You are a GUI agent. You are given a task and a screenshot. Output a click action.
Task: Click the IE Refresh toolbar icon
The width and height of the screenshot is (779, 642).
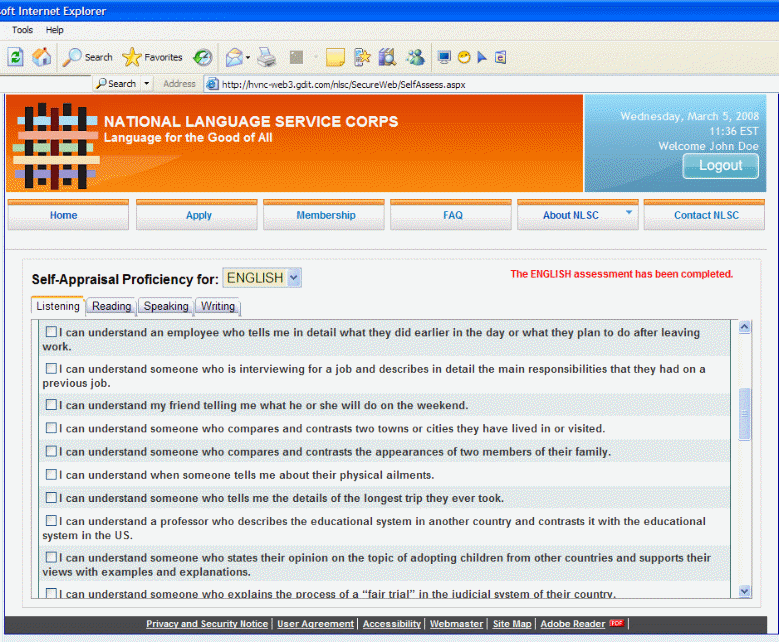click(x=15, y=57)
